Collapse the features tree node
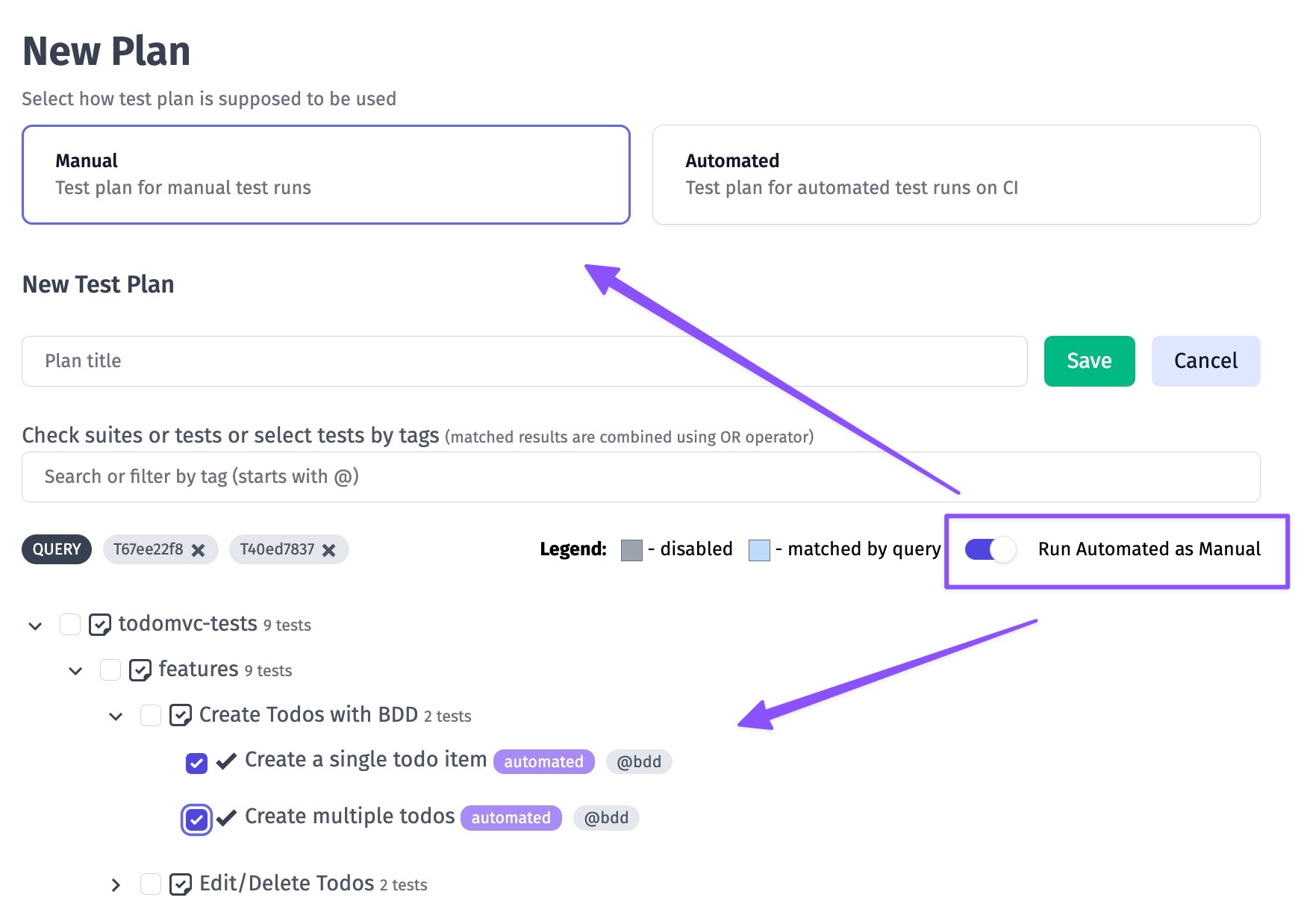This screenshot has height=924, width=1304. [75, 671]
